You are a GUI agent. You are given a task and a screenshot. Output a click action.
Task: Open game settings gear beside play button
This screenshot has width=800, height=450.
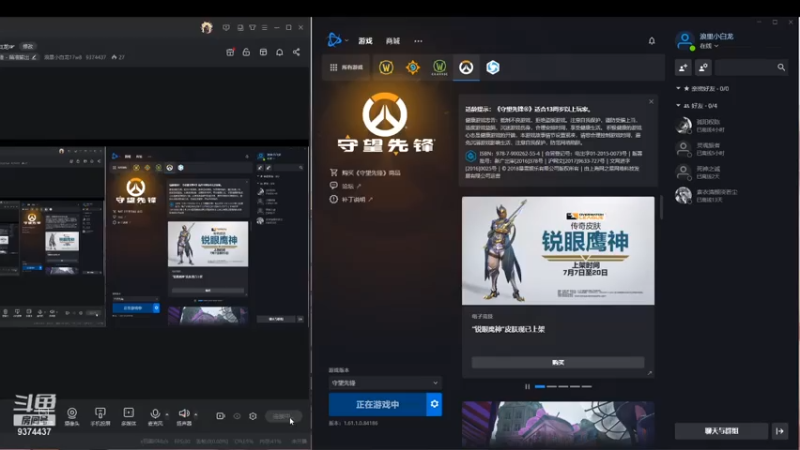tap(434, 404)
